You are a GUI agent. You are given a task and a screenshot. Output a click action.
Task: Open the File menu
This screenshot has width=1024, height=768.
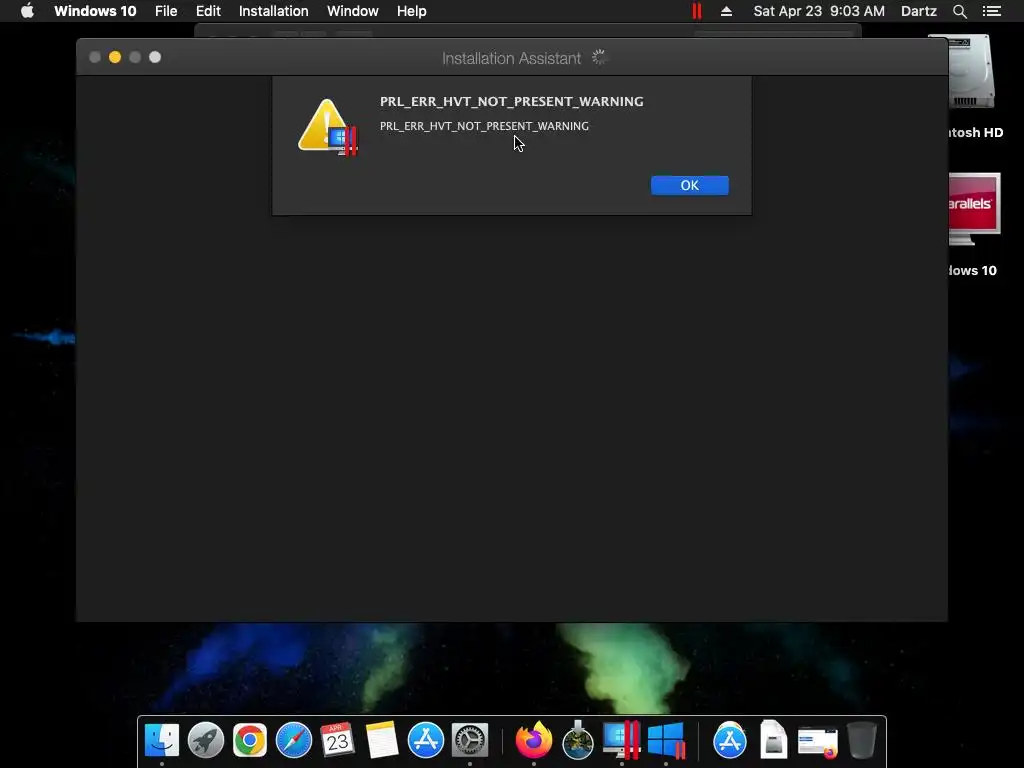(166, 11)
